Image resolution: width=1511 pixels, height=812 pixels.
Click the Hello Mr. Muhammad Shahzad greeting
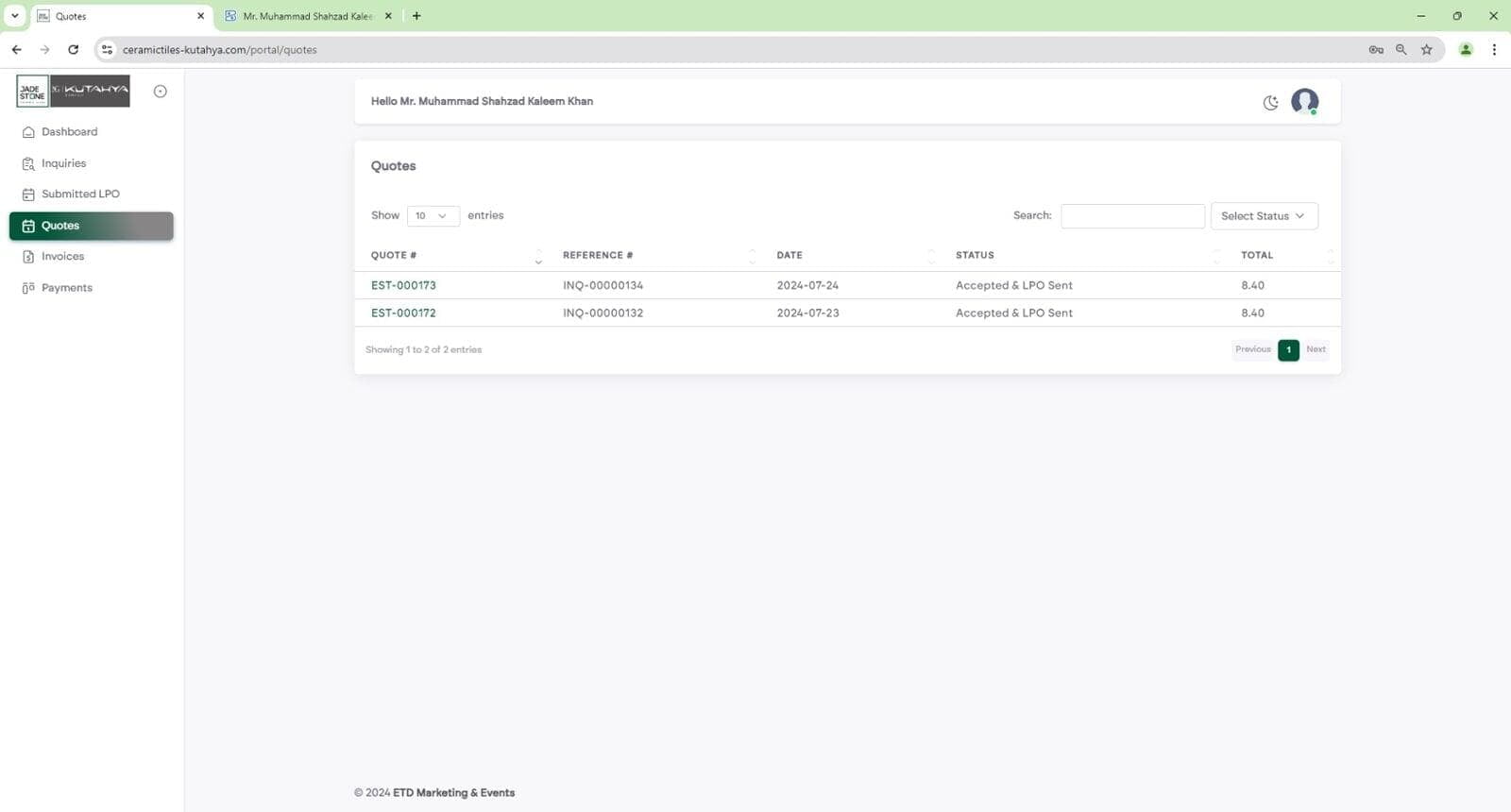pyautogui.click(x=482, y=102)
